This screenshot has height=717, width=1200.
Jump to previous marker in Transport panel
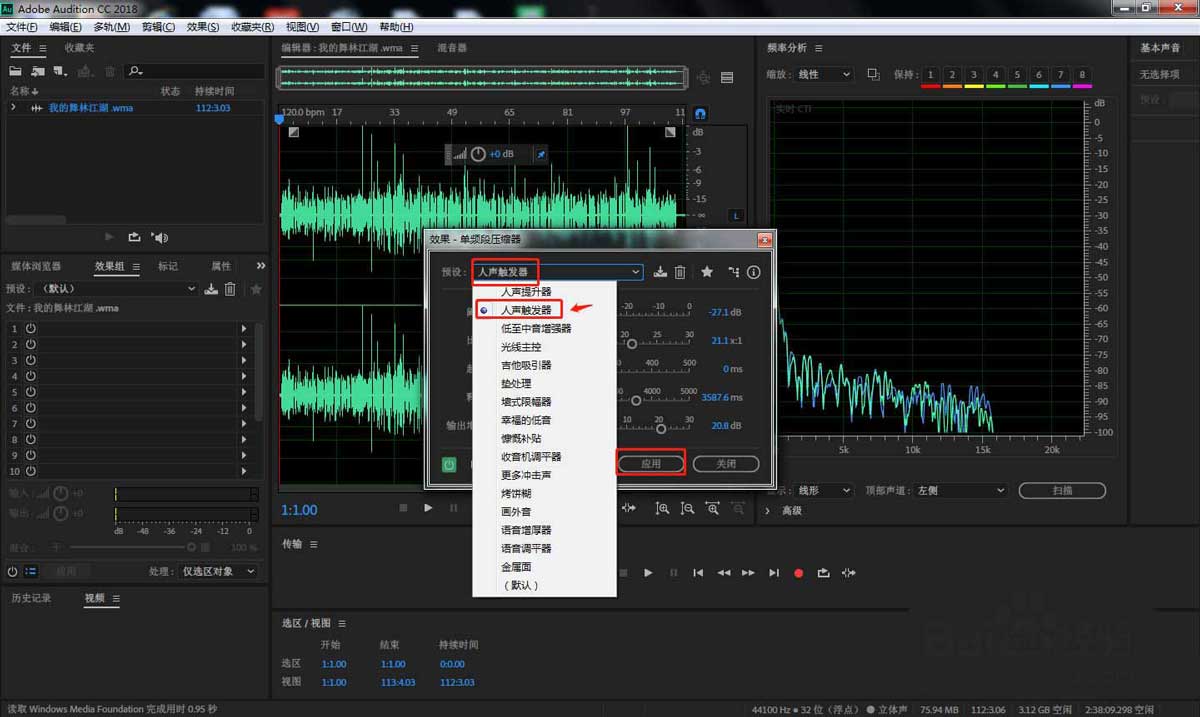(x=698, y=573)
